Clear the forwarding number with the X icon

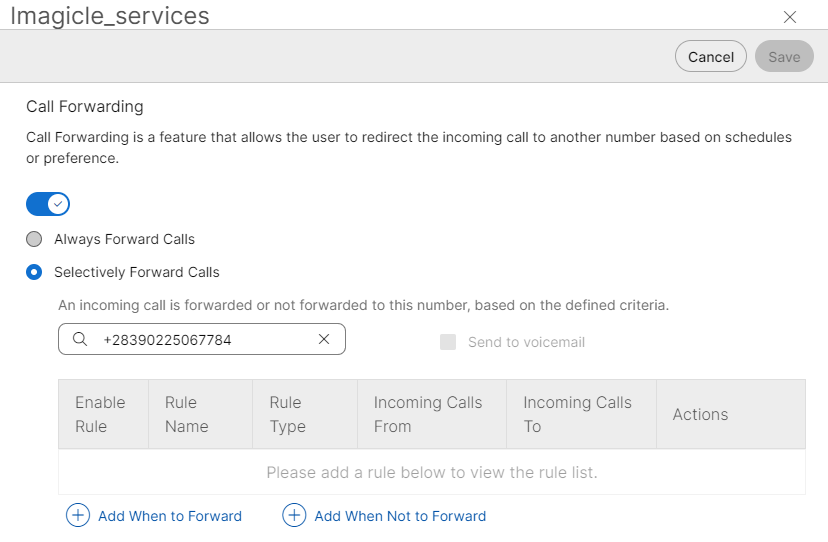[324, 340]
